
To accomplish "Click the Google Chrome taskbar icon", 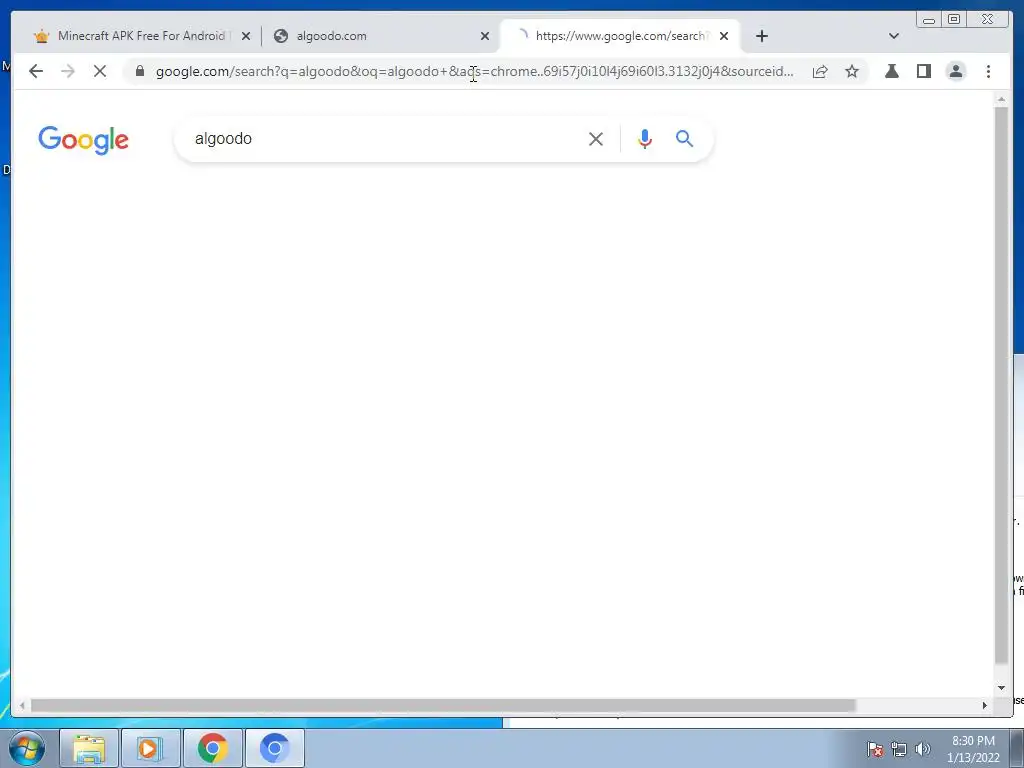I will tap(213, 748).
